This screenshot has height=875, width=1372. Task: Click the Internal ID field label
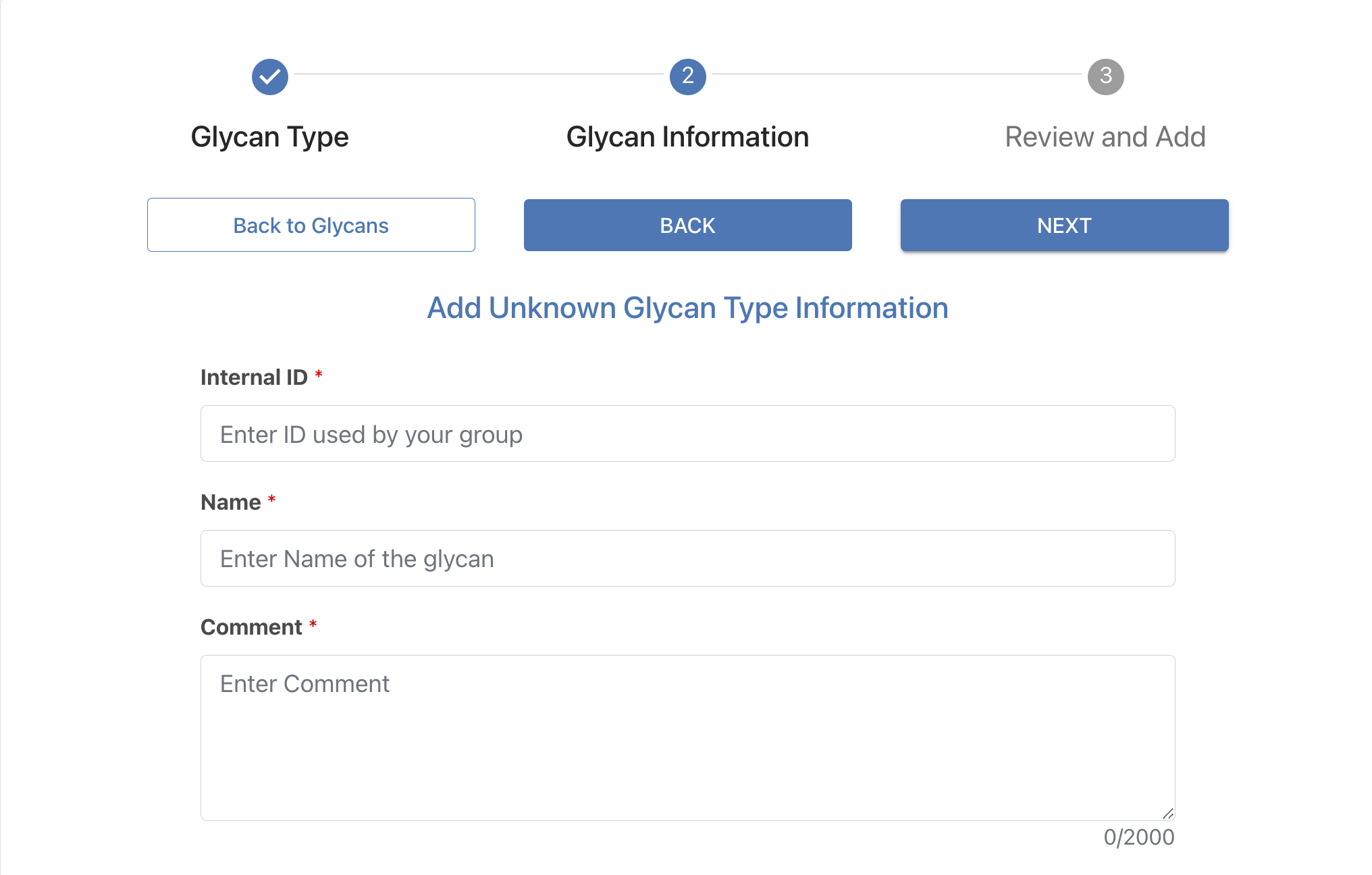pyautogui.click(x=254, y=377)
